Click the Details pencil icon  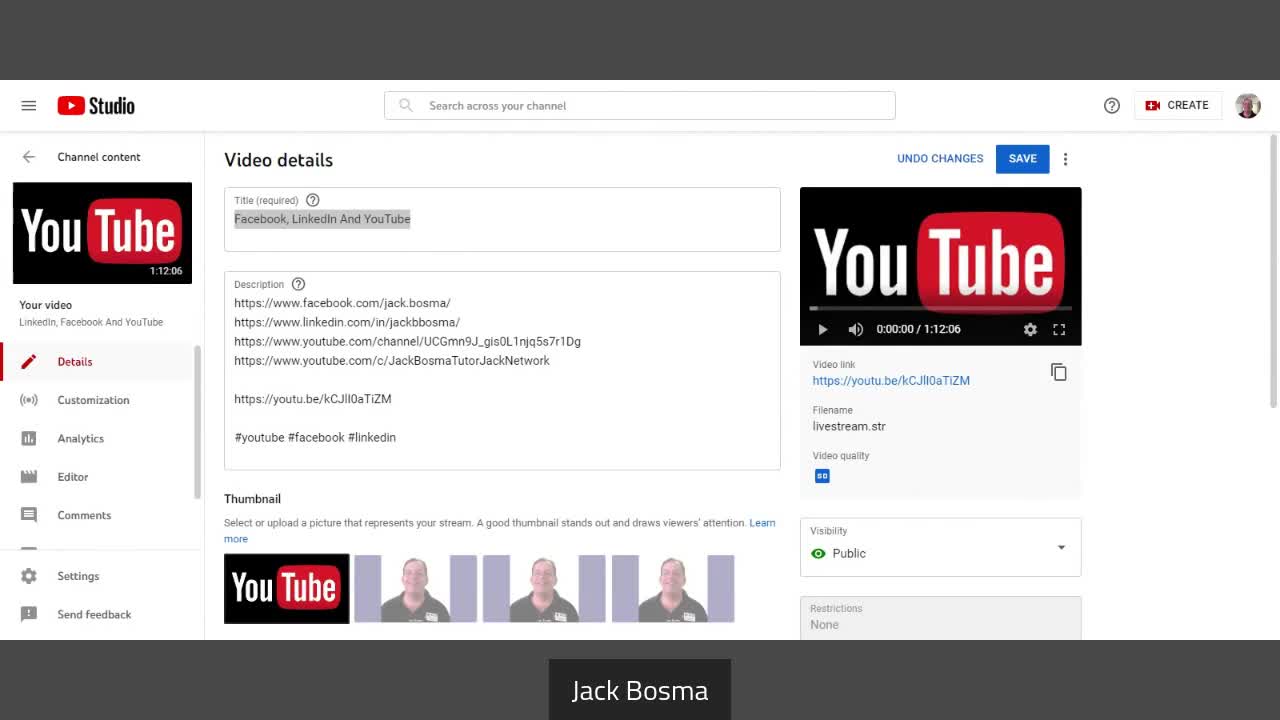point(29,362)
